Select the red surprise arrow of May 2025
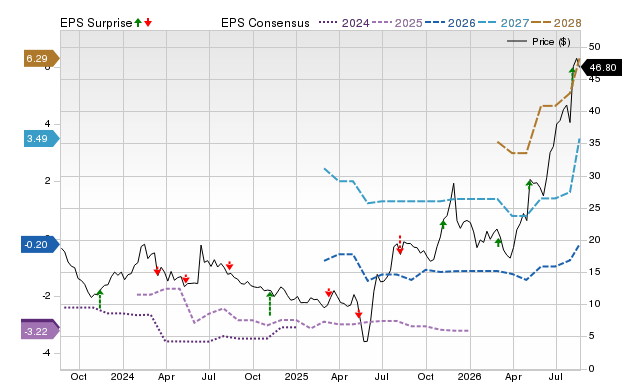The height and width of the screenshot is (382, 640). click(359, 314)
